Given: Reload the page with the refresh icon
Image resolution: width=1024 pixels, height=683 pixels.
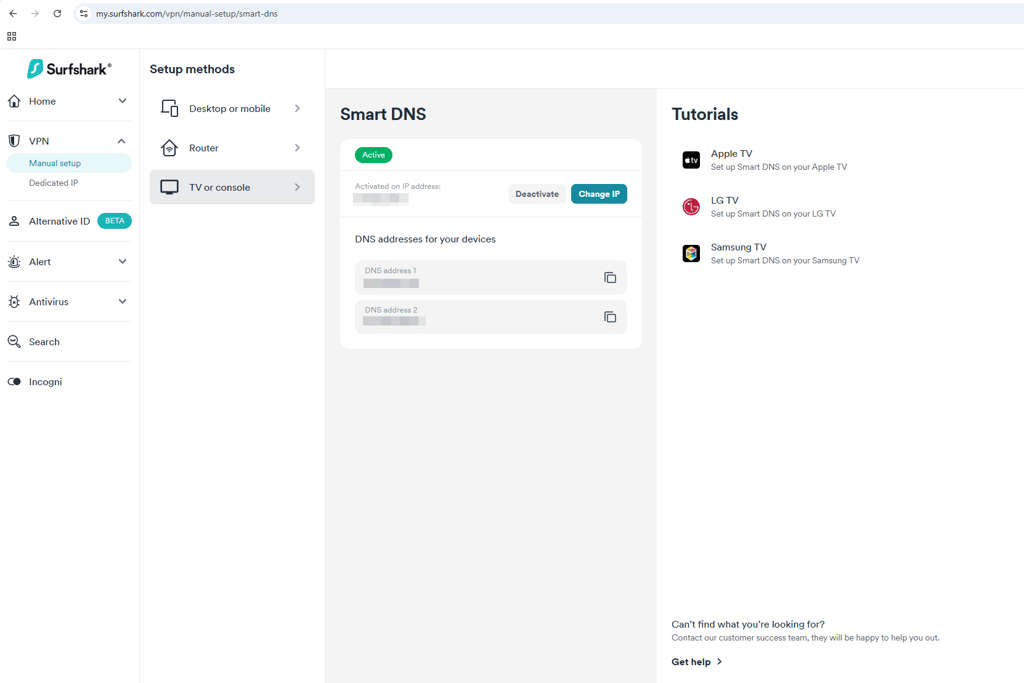Looking at the screenshot, I should coord(57,14).
